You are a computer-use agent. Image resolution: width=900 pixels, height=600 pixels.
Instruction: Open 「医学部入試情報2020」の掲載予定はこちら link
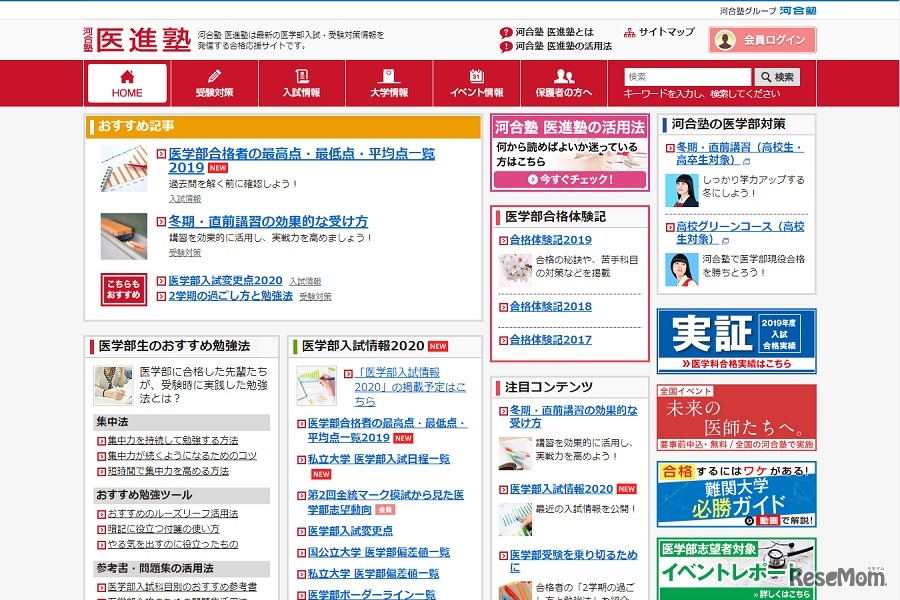click(x=410, y=387)
